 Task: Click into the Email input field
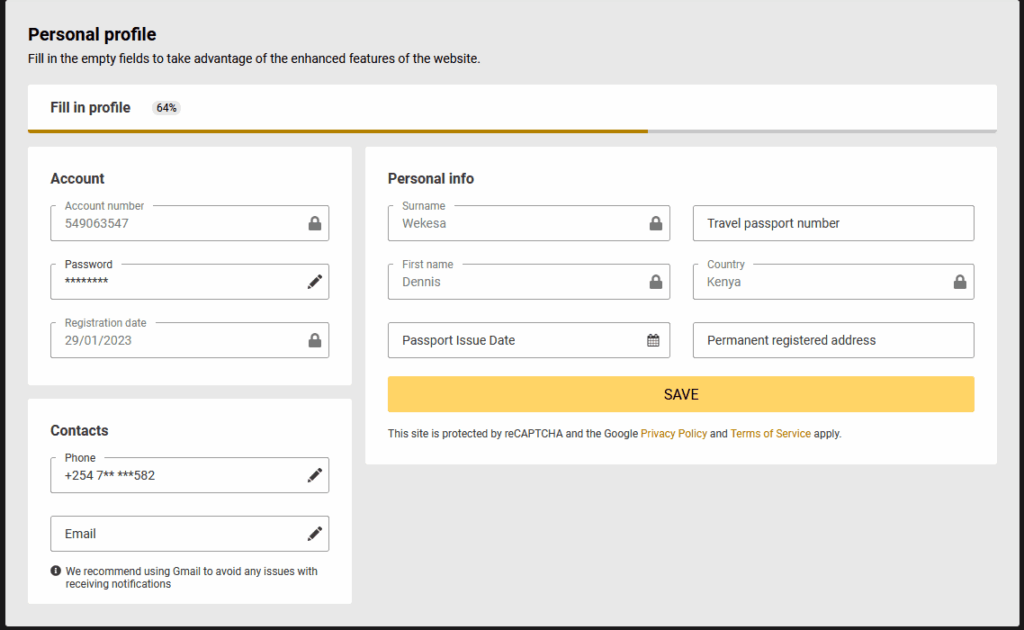pos(175,534)
